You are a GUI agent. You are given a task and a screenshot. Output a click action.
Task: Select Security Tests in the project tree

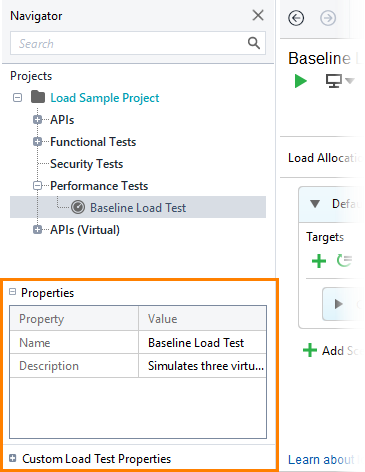pos(86,164)
